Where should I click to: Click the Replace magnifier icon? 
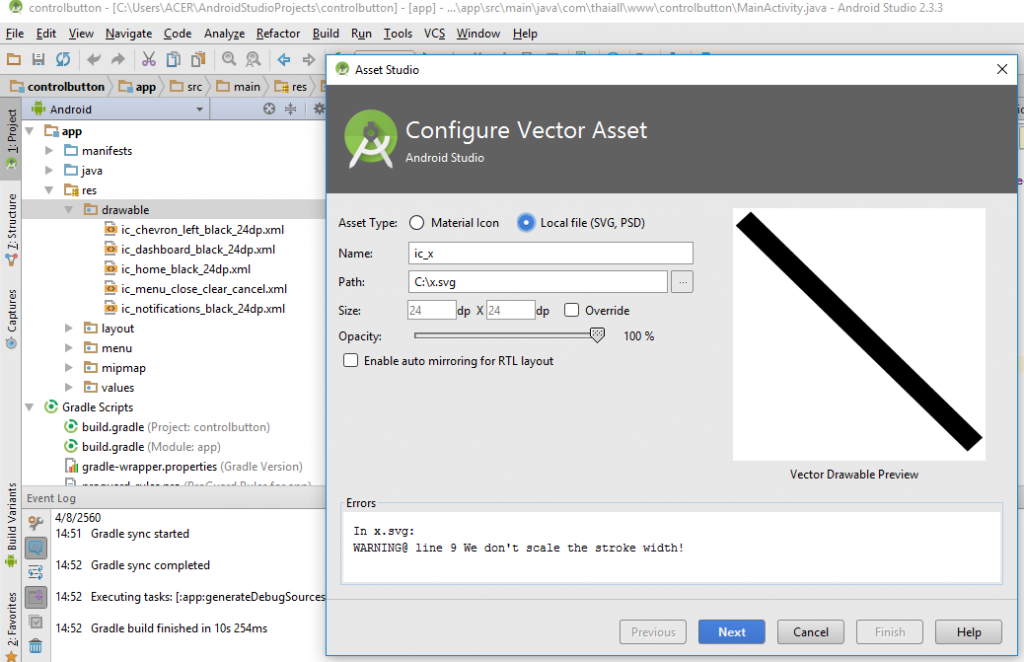pyautogui.click(x=253, y=59)
